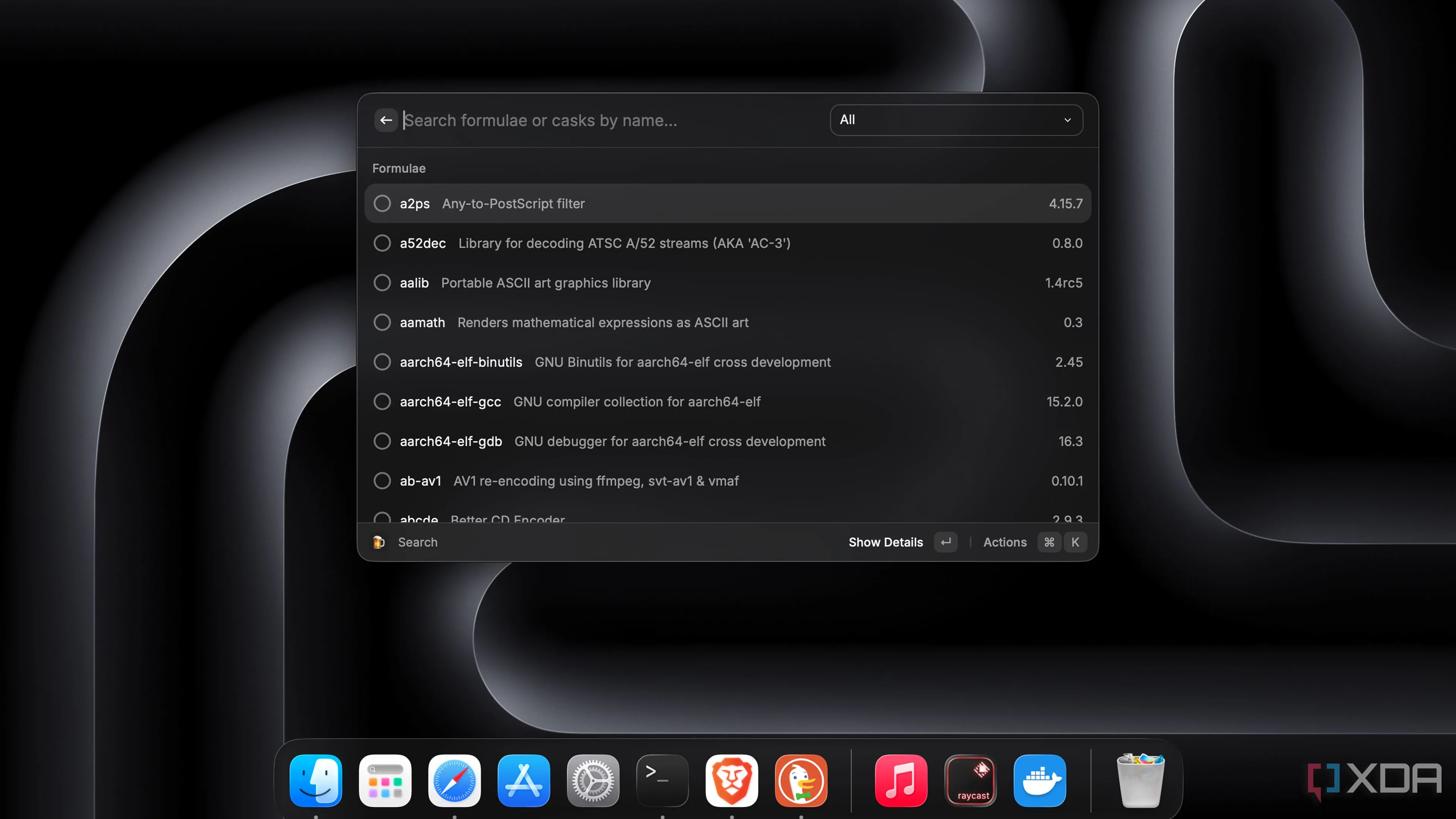Expand the All filter dropdown
Image resolution: width=1456 pixels, height=819 pixels.
click(x=955, y=120)
